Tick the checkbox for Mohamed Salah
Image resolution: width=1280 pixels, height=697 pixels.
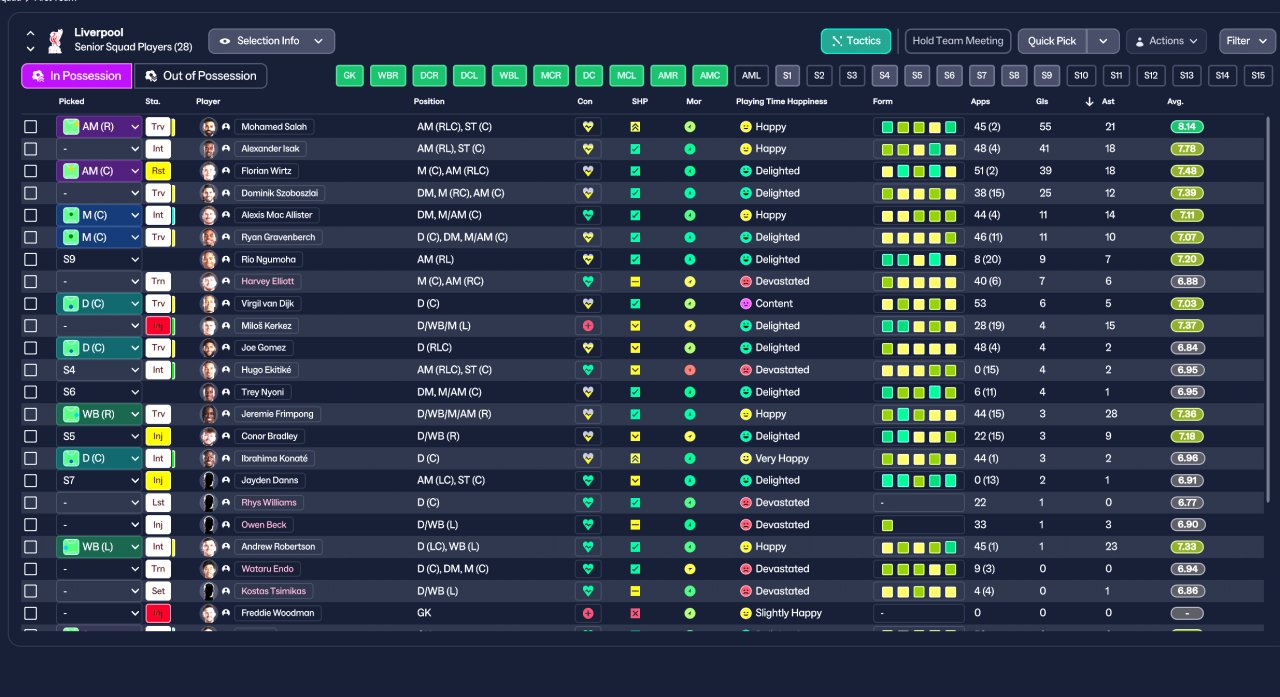point(31,127)
